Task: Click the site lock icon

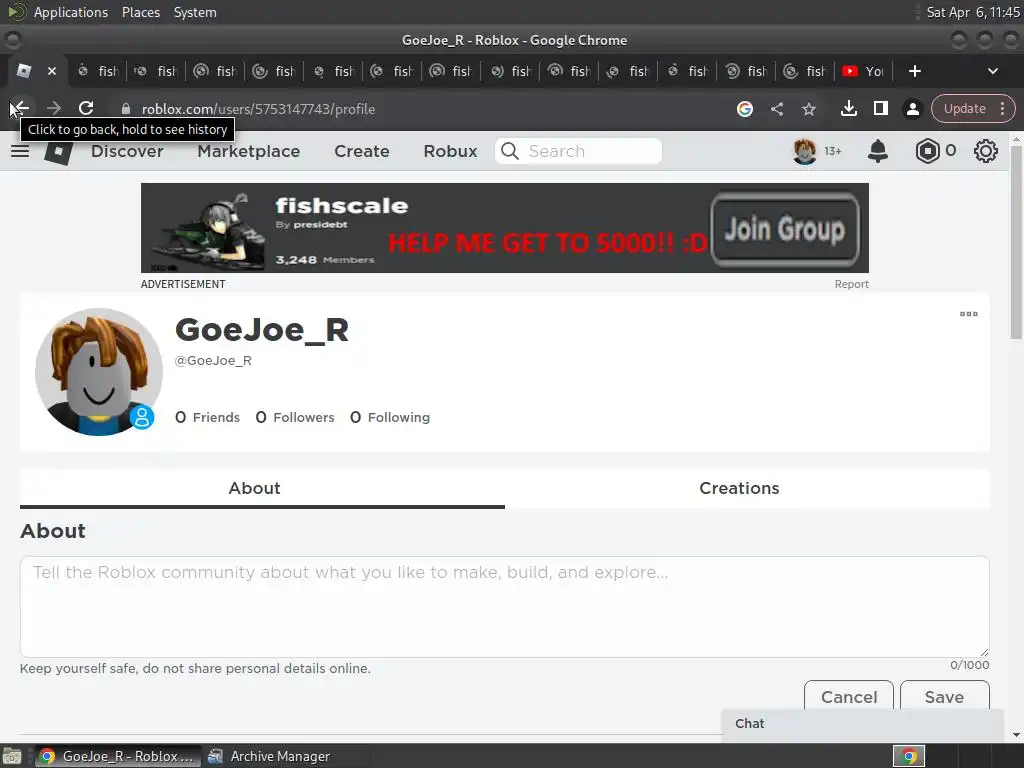Action: coord(126,109)
